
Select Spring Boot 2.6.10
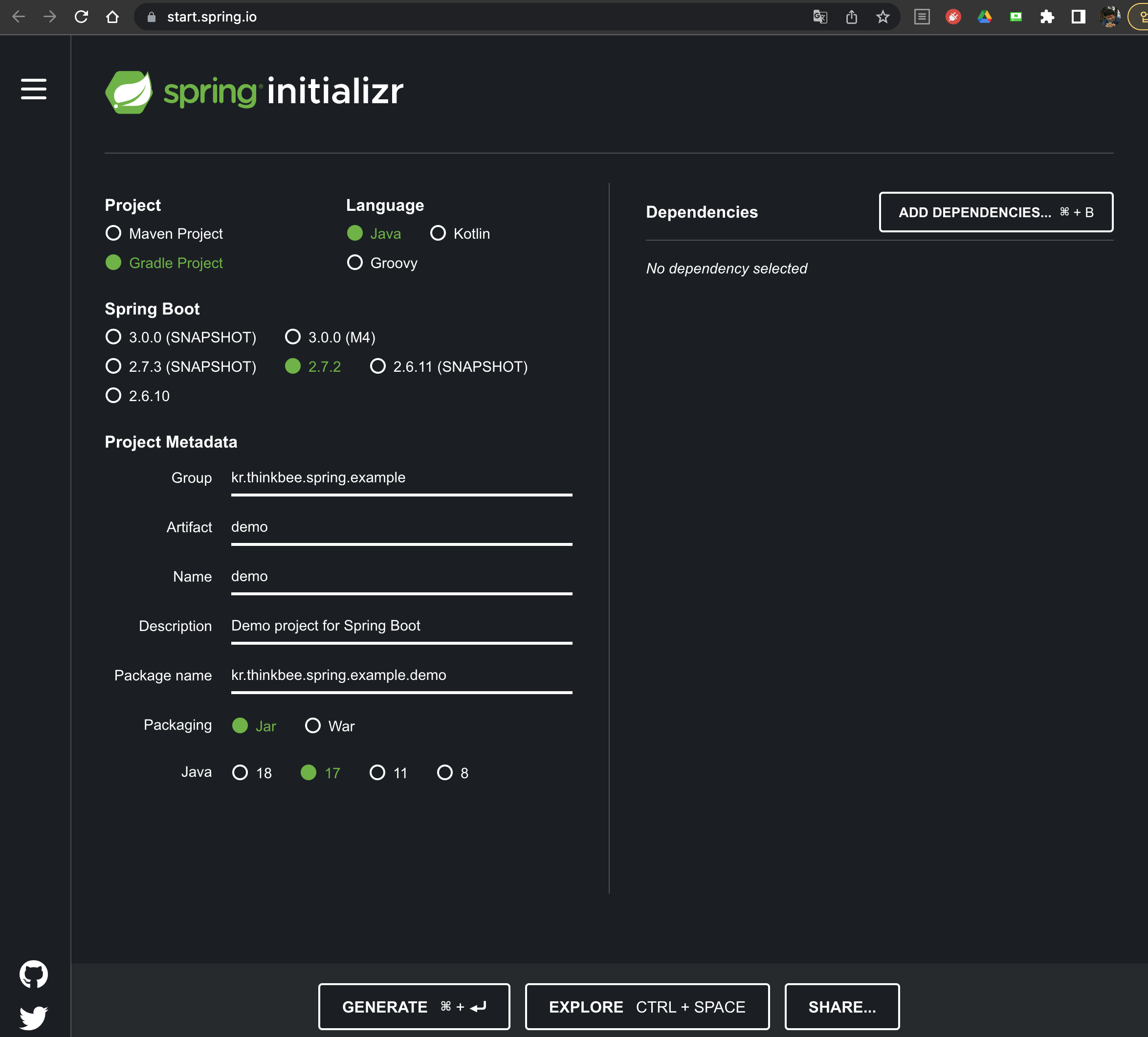coord(138,396)
